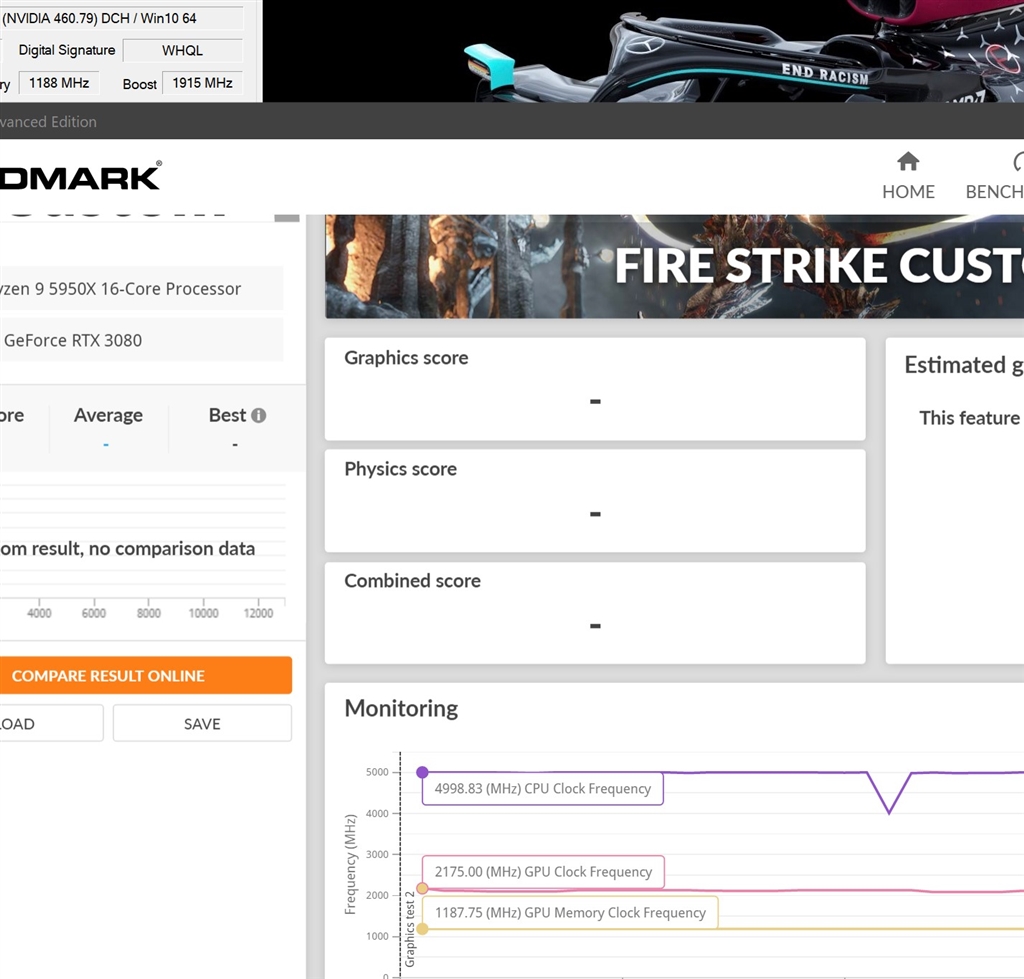Viewport: 1024px width, 979px height.
Task: Click the GeForce RTX 3080 row
Action: click(x=141, y=340)
